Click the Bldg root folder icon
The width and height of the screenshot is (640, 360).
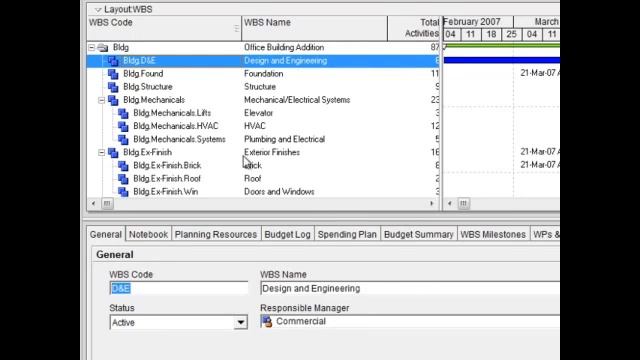(103, 48)
